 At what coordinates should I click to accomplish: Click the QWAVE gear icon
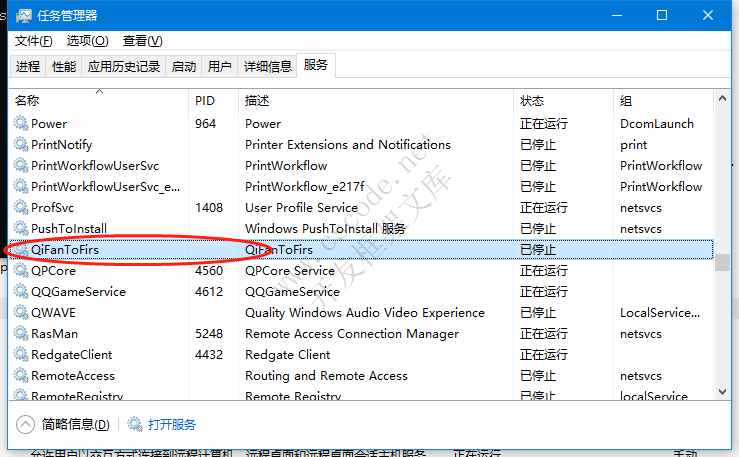(21, 312)
